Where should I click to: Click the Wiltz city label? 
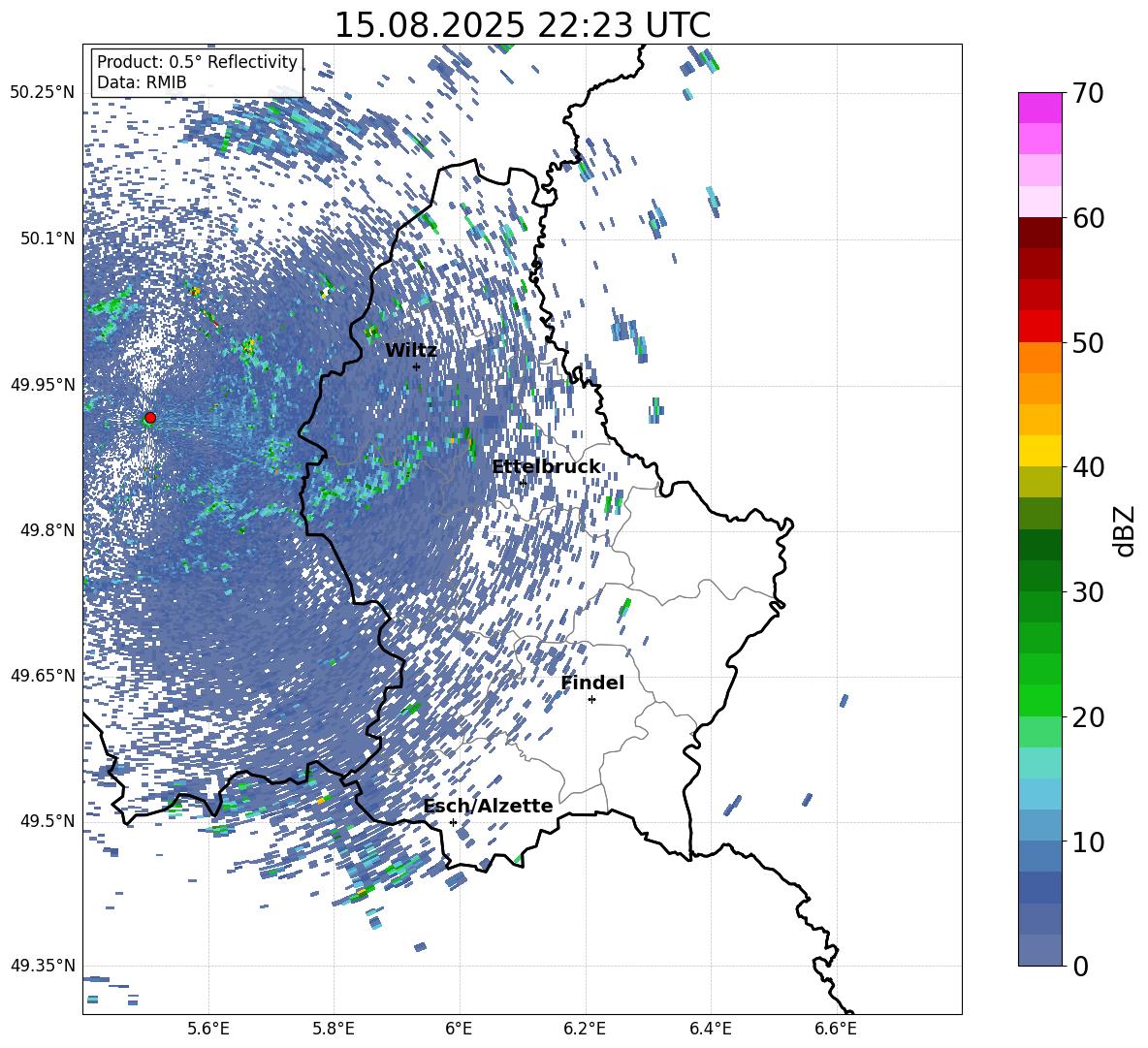tap(411, 351)
